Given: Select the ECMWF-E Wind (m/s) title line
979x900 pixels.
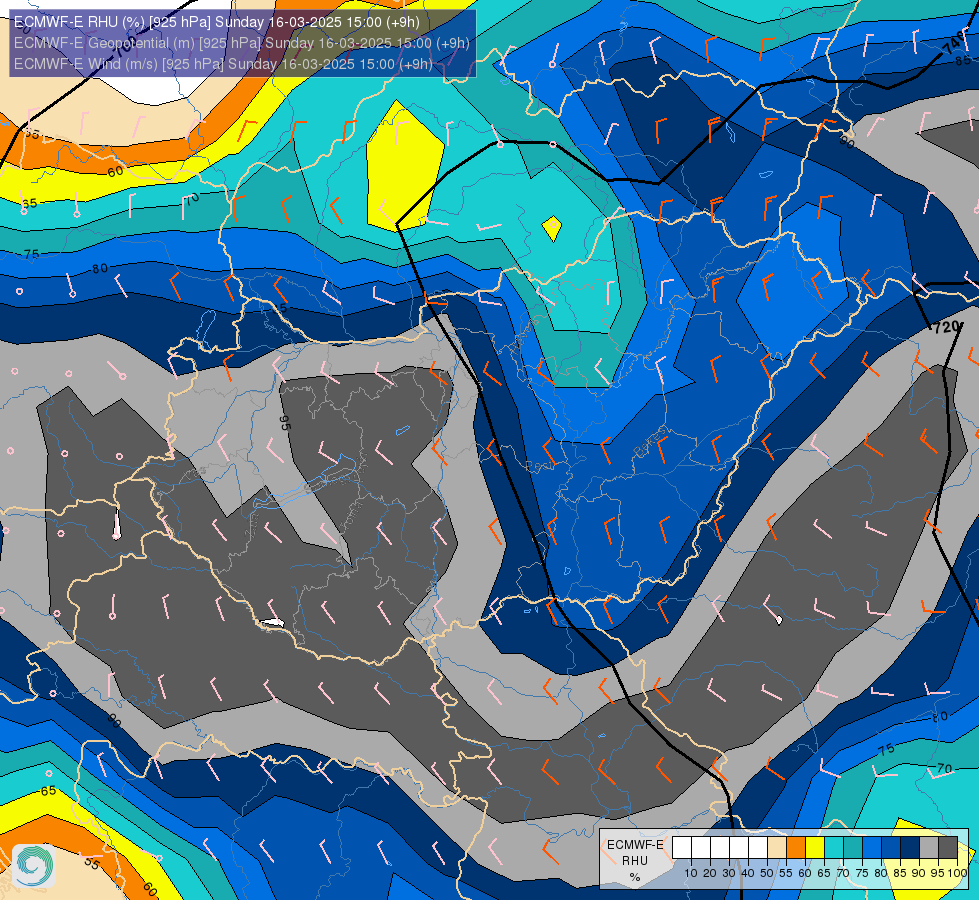Looking at the screenshot, I should pyautogui.click(x=223, y=64).
